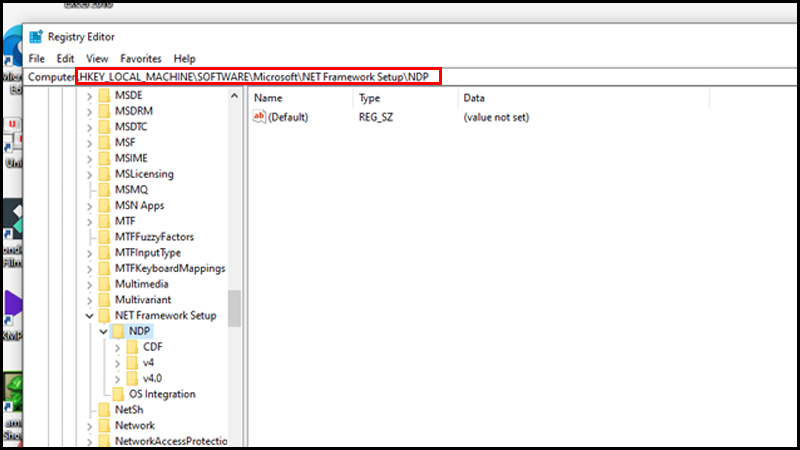The image size is (800, 450).
Task: Open the Favorites menu
Action: coord(141,59)
